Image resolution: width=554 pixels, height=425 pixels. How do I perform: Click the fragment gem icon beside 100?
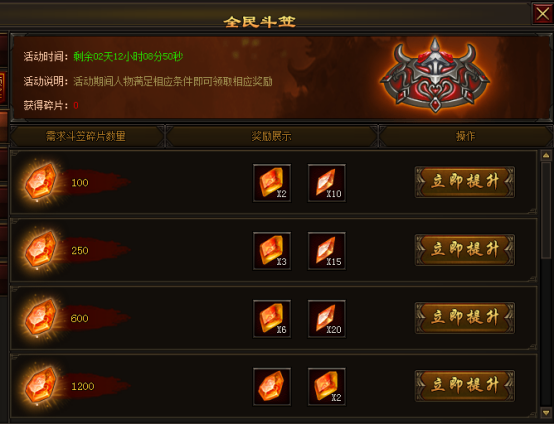tap(41, 181)
